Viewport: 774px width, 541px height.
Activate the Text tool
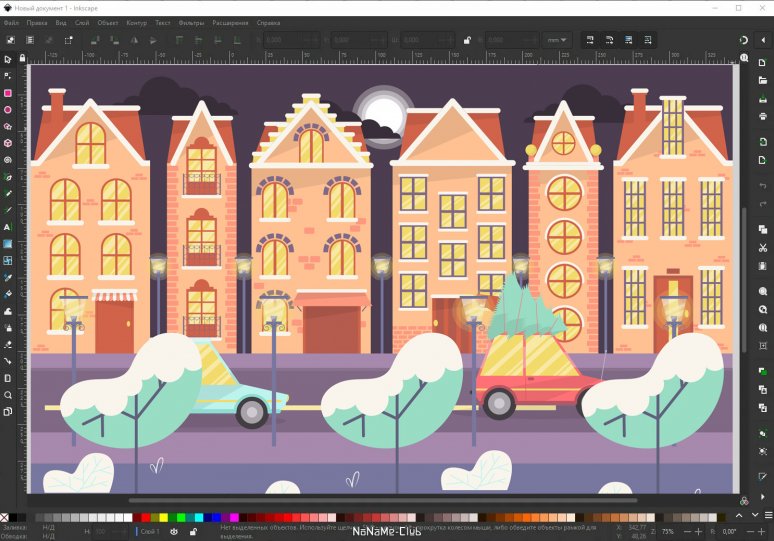pos(8,228)
